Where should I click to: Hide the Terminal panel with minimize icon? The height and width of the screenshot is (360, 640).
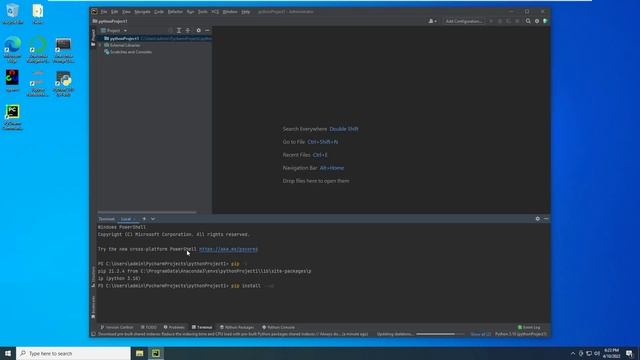point(546,219)
